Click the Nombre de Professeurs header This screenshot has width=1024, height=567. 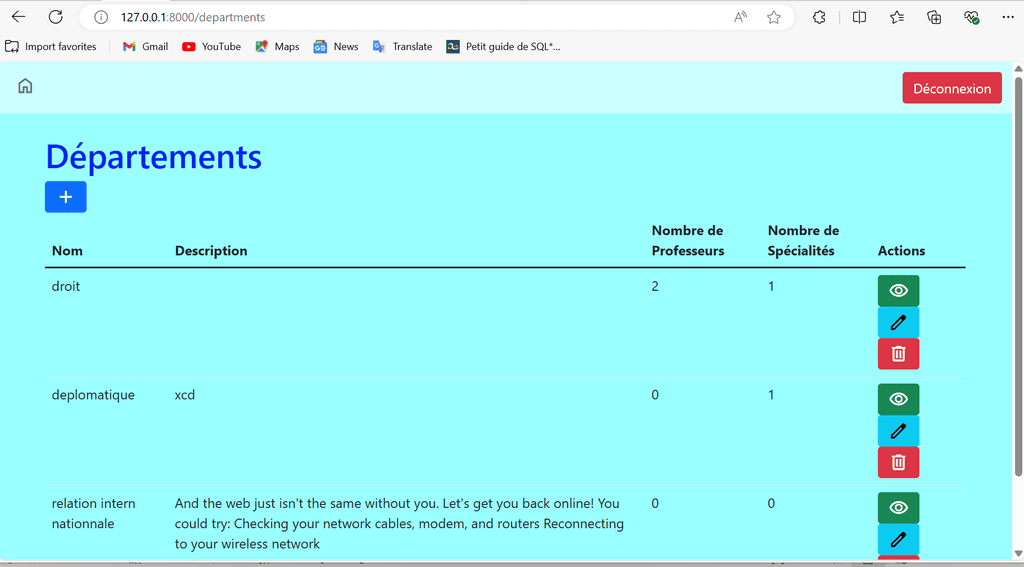tap(688, 240)
